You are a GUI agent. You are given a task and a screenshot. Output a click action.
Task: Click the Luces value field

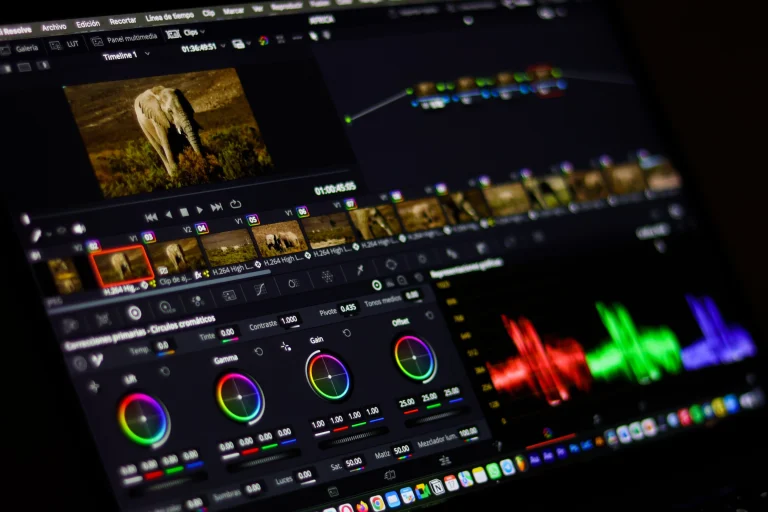[x=305, y=474]
